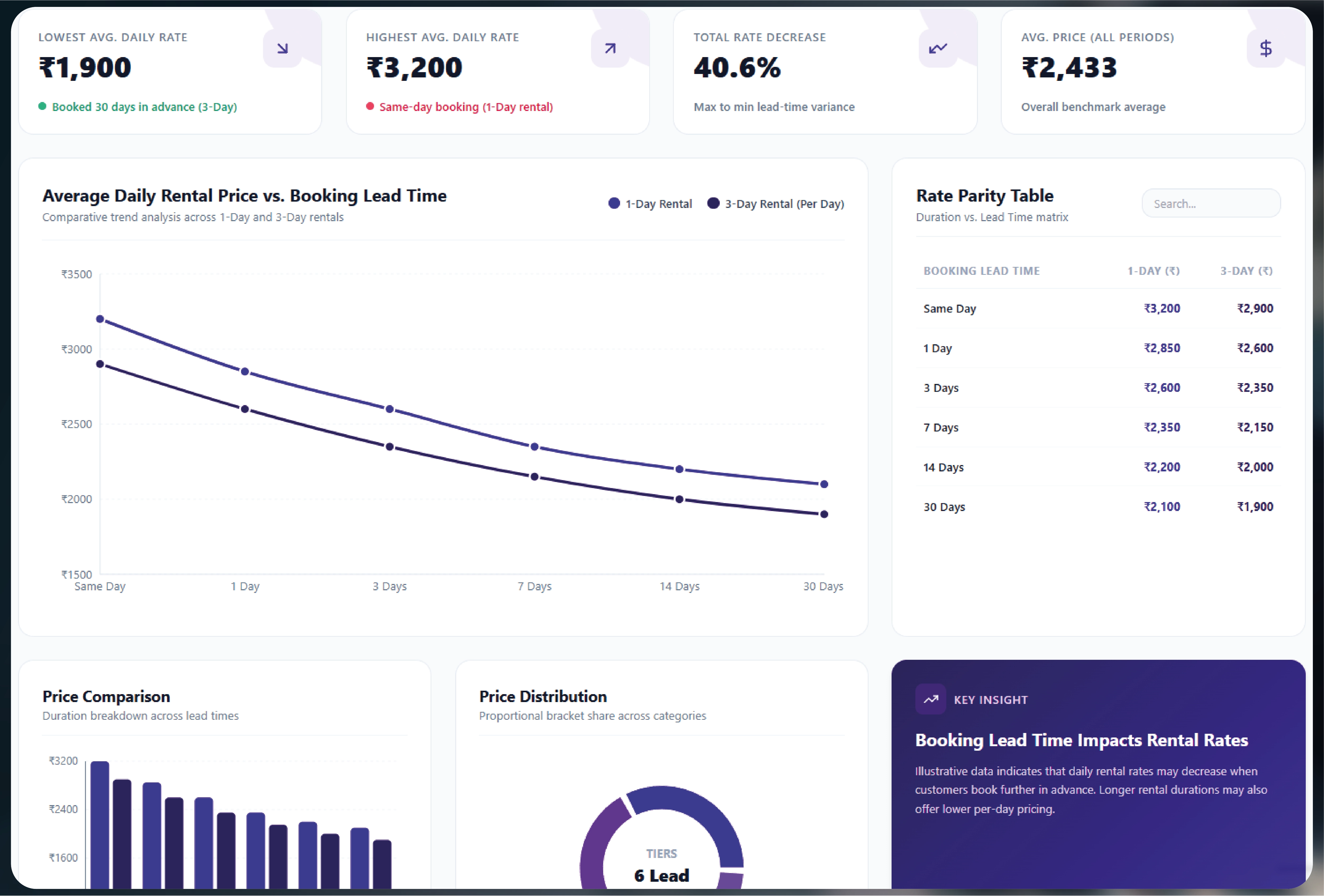Click the red status dot under ₹3,200
Viewport: 1324px width, 896px height.
(370, 106)
